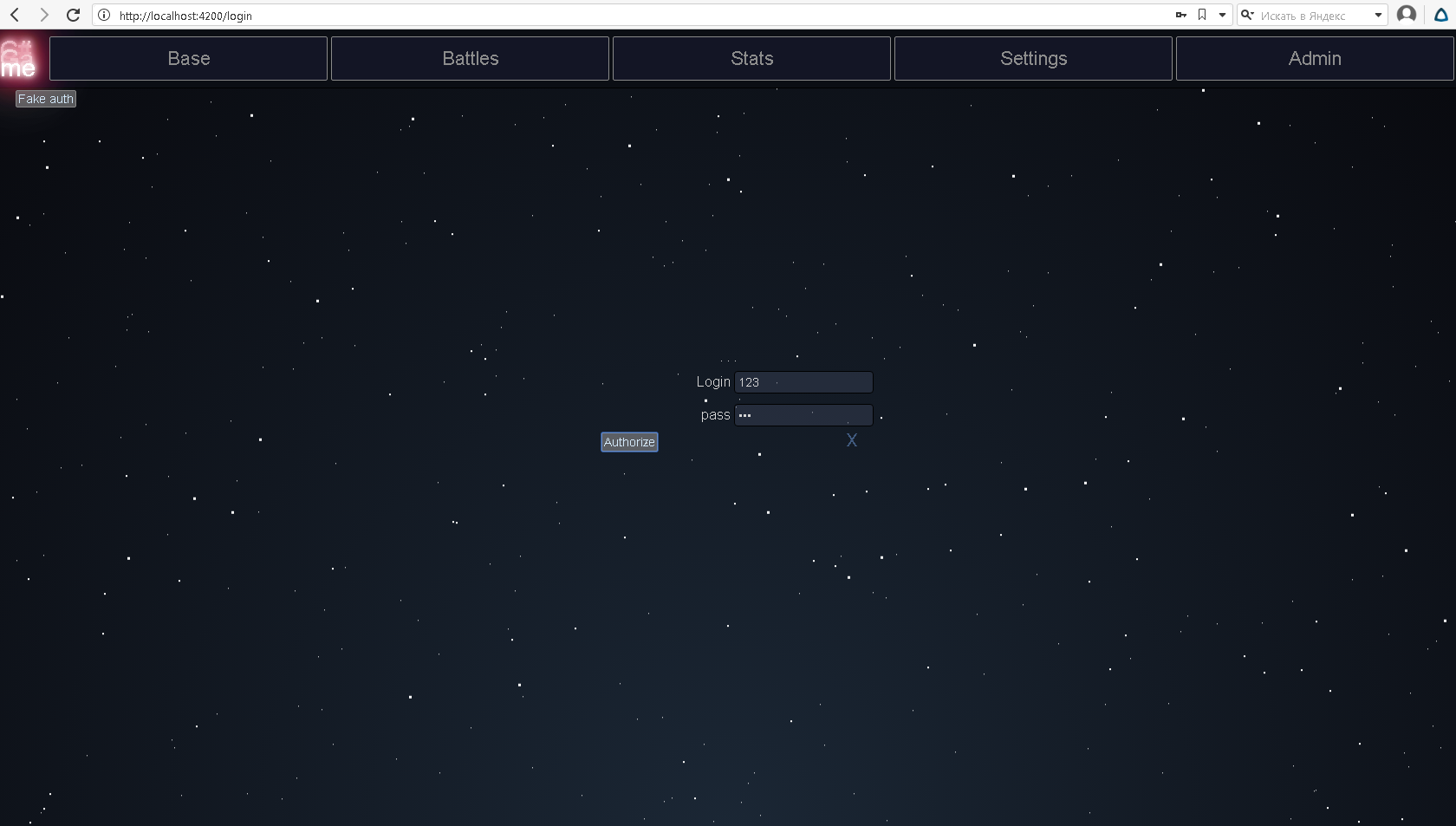The width and height of the screenshot is (1456, 826).
Task: Click the saved password key icon
Action: 1181,15
